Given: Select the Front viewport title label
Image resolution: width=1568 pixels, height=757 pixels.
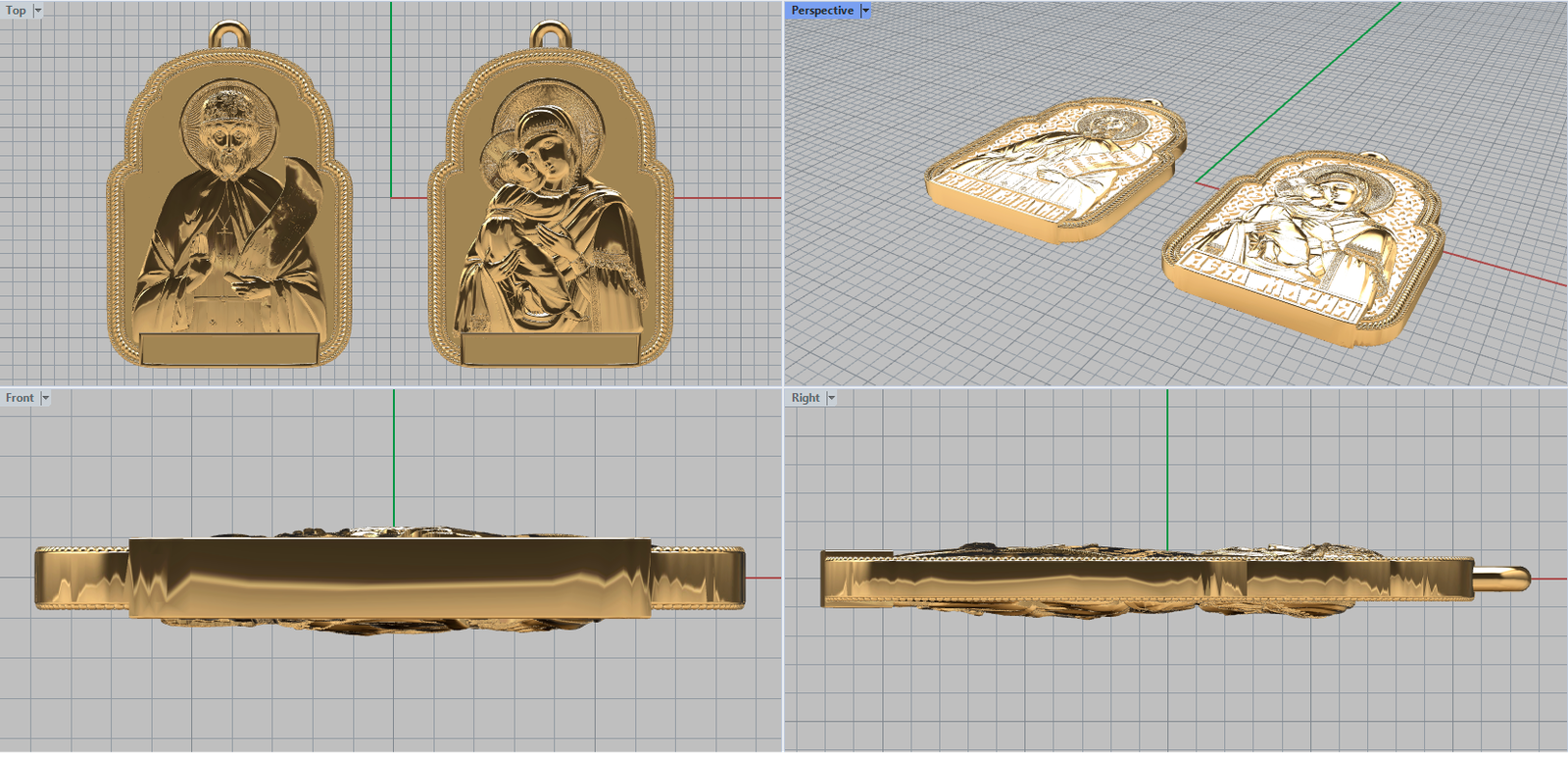Looking at the screenshot, I should [19, 398].
